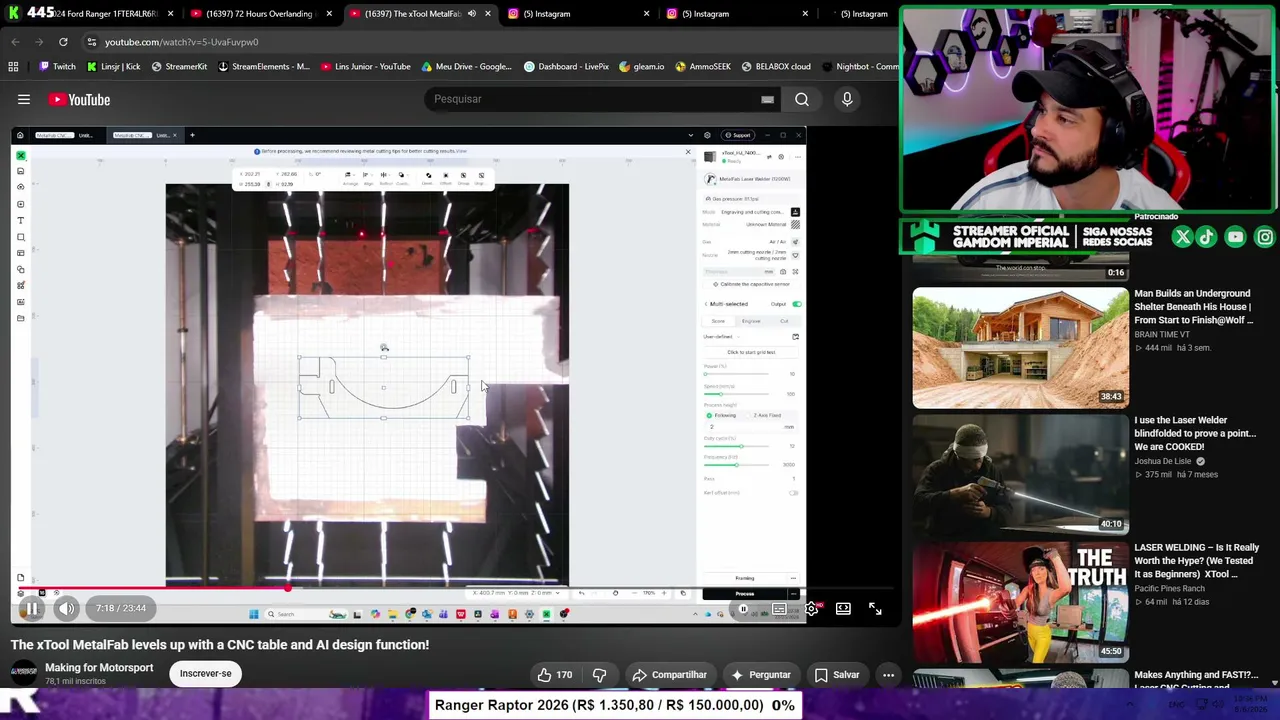
Task: Open the Making for Motorsport channel name
Action: (99, 667)
